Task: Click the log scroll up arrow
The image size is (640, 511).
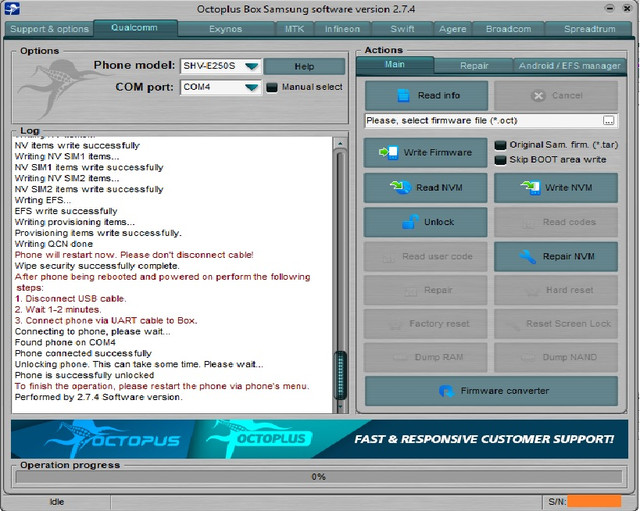Action: (x=340, y=143)
